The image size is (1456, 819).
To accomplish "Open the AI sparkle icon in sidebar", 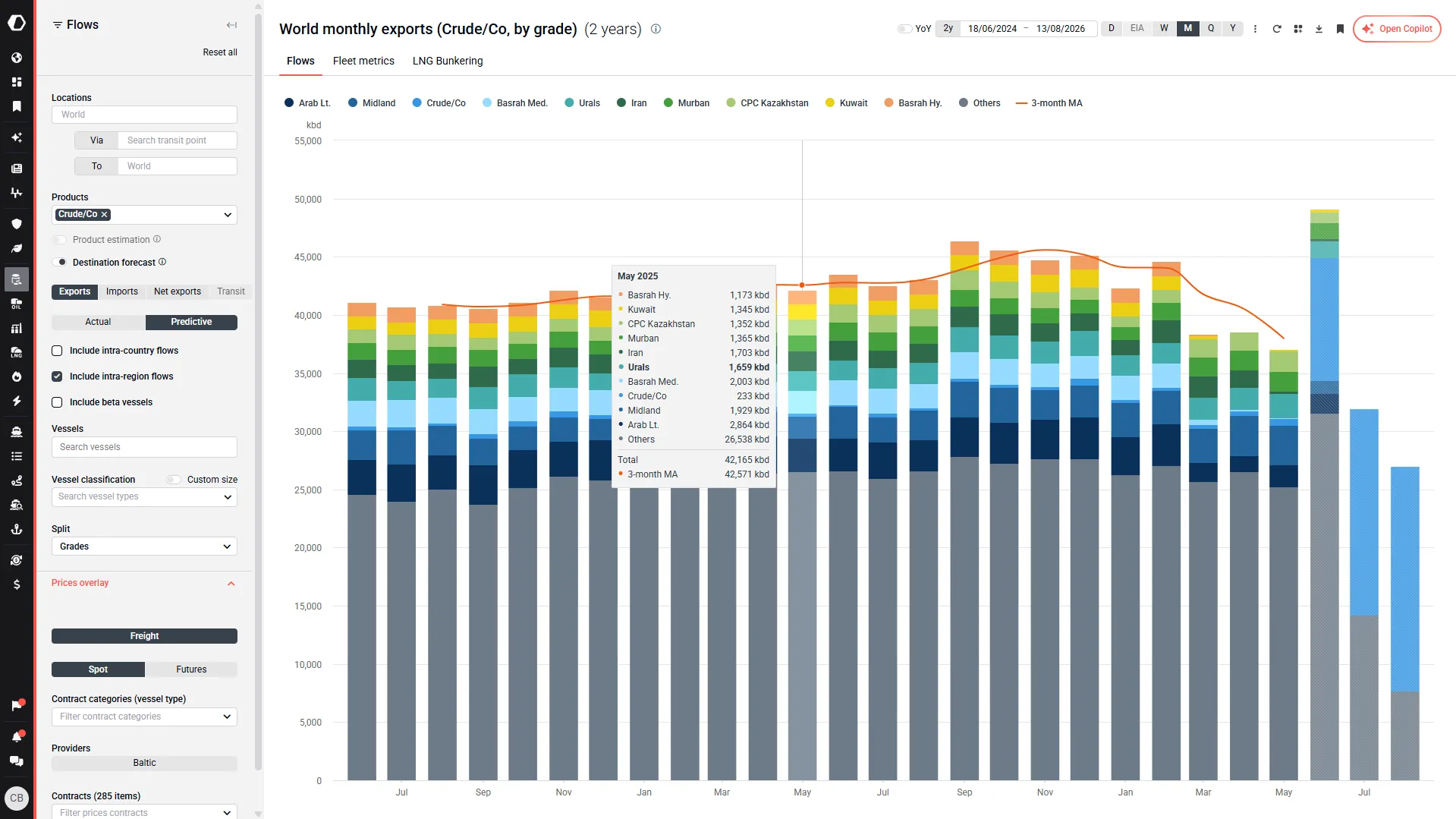I will point(17,137).
